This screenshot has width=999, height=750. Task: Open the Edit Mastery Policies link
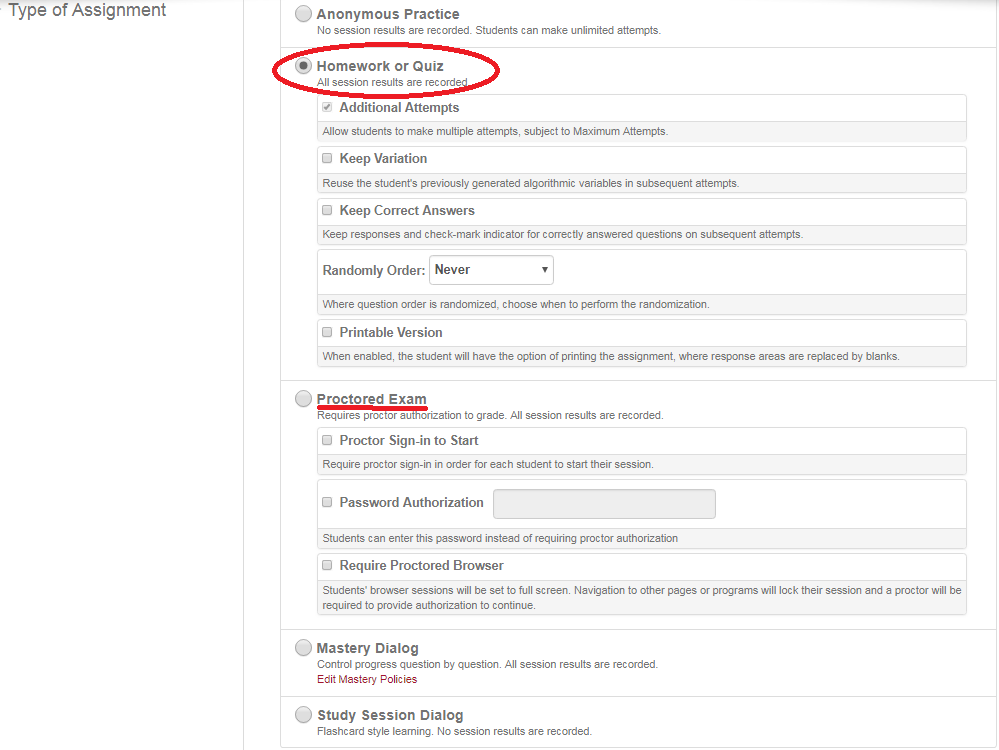(367, 679)
